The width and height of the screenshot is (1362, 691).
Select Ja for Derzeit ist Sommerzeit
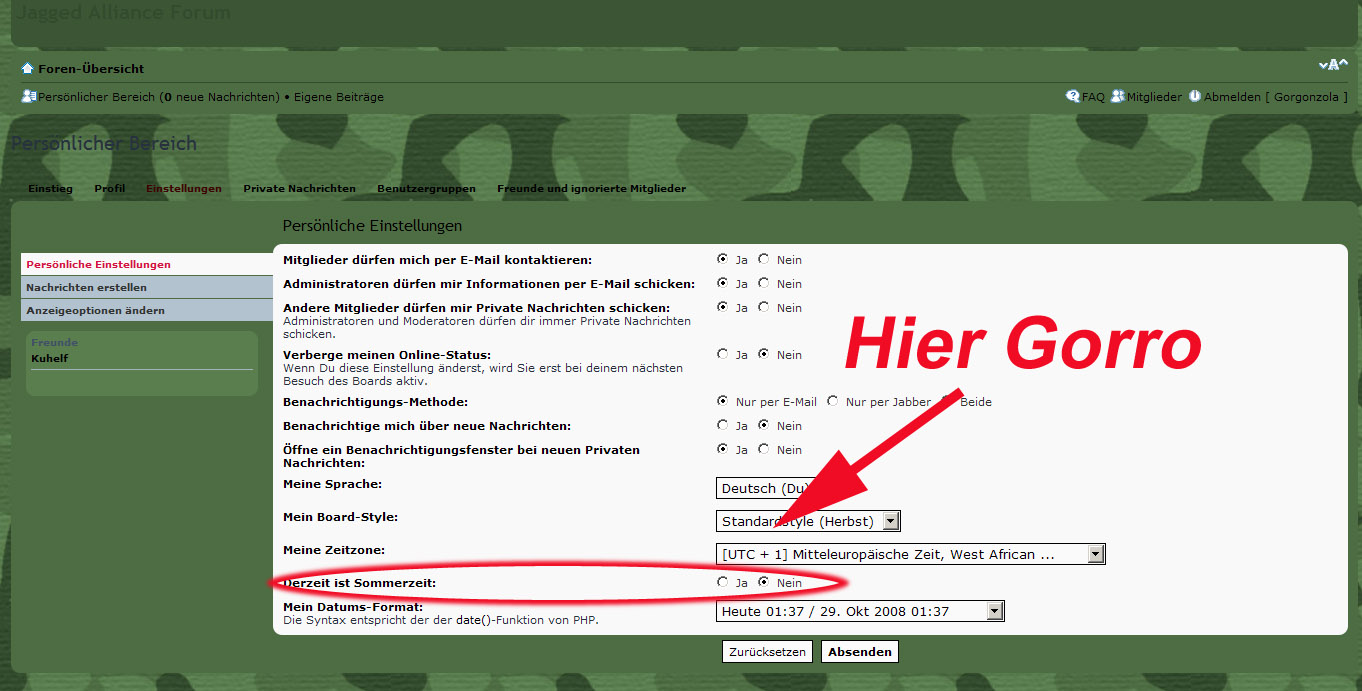(x=722, y=582)
